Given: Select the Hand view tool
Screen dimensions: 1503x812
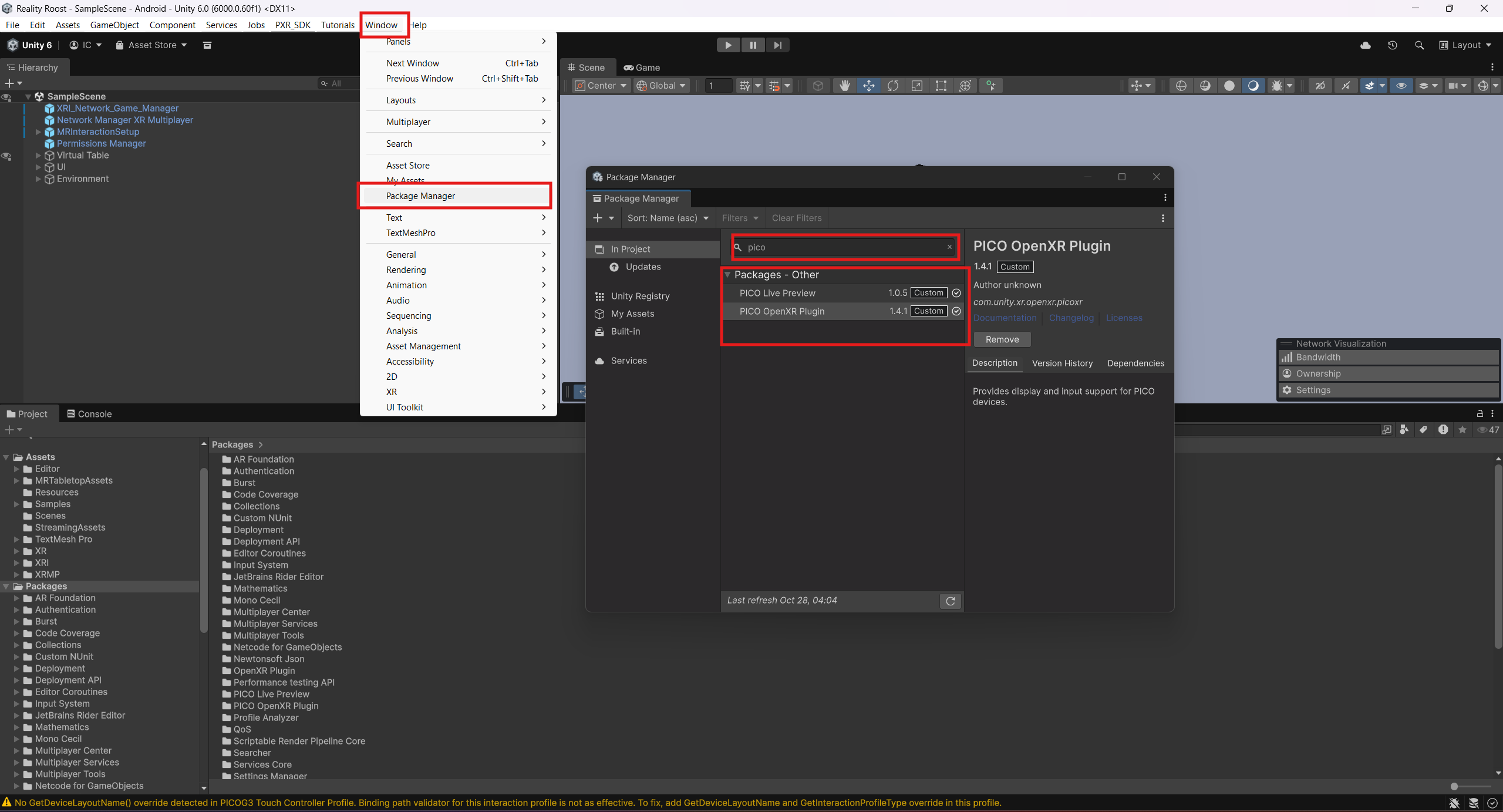Looking at the screenshot, I should pos(844,86).
